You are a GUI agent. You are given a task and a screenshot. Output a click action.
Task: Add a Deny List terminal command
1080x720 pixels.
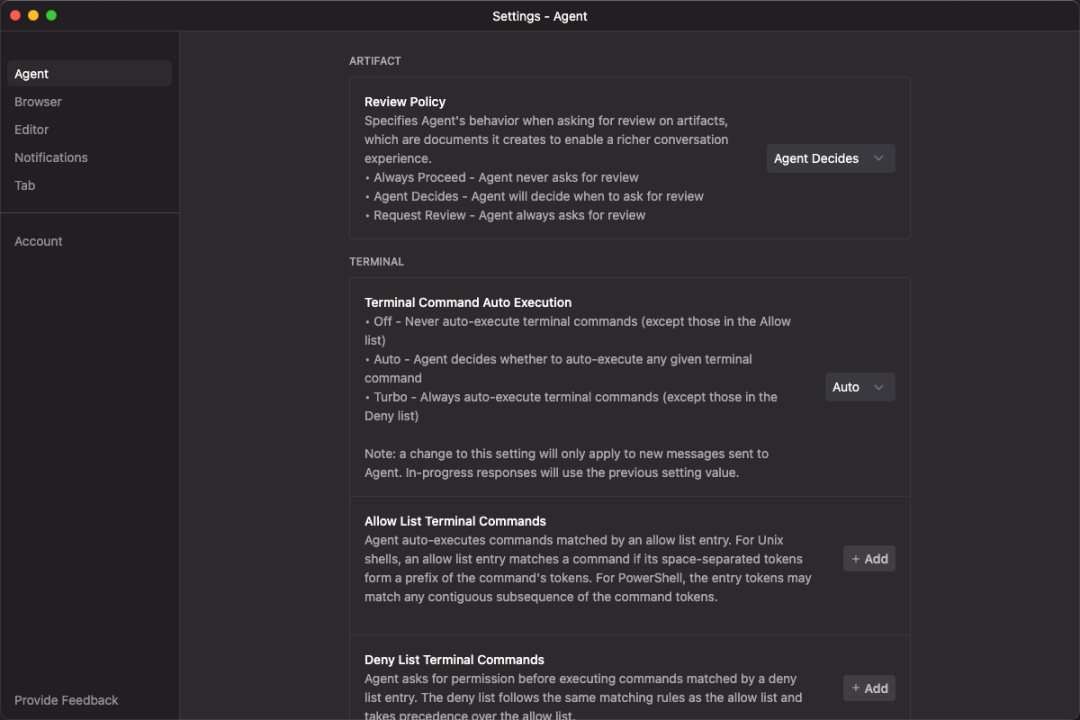(868, 688)
